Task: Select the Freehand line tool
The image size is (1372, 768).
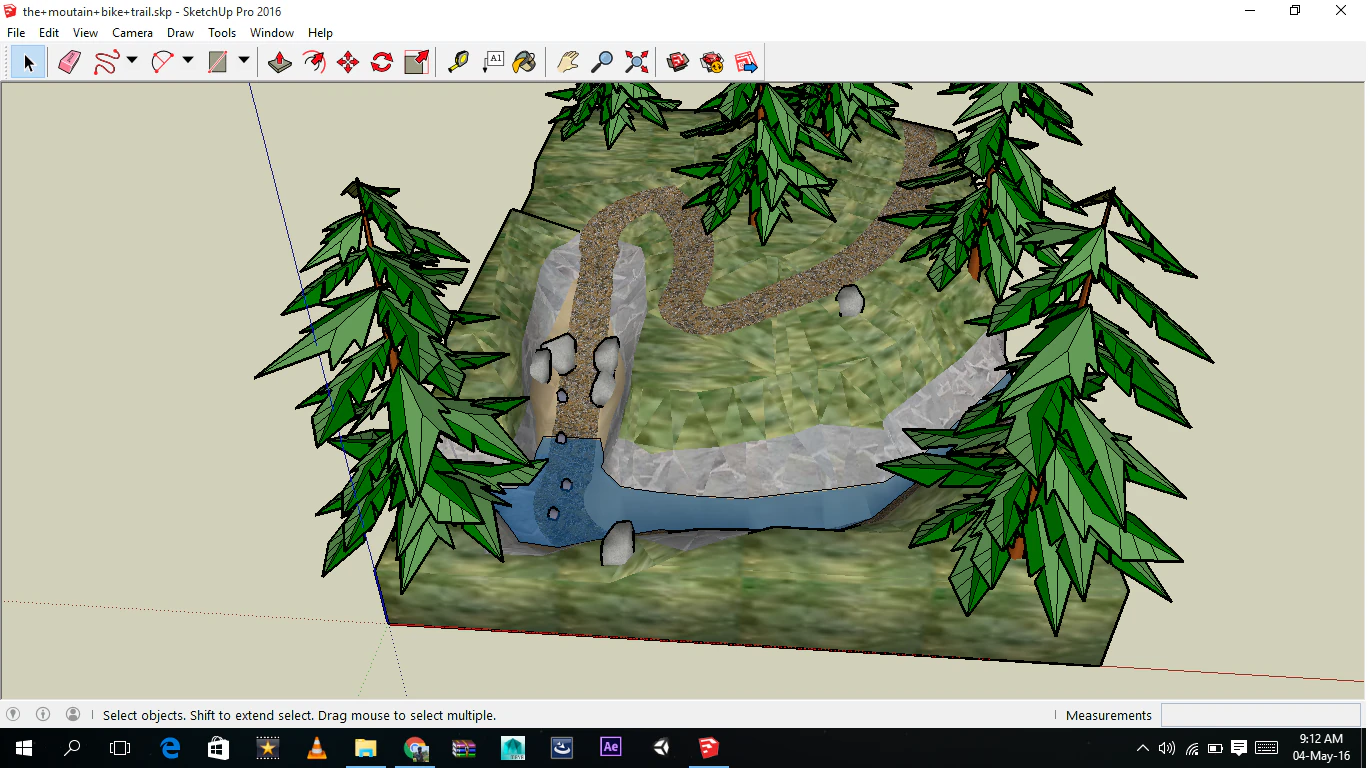Action: (x=105, y=63)
